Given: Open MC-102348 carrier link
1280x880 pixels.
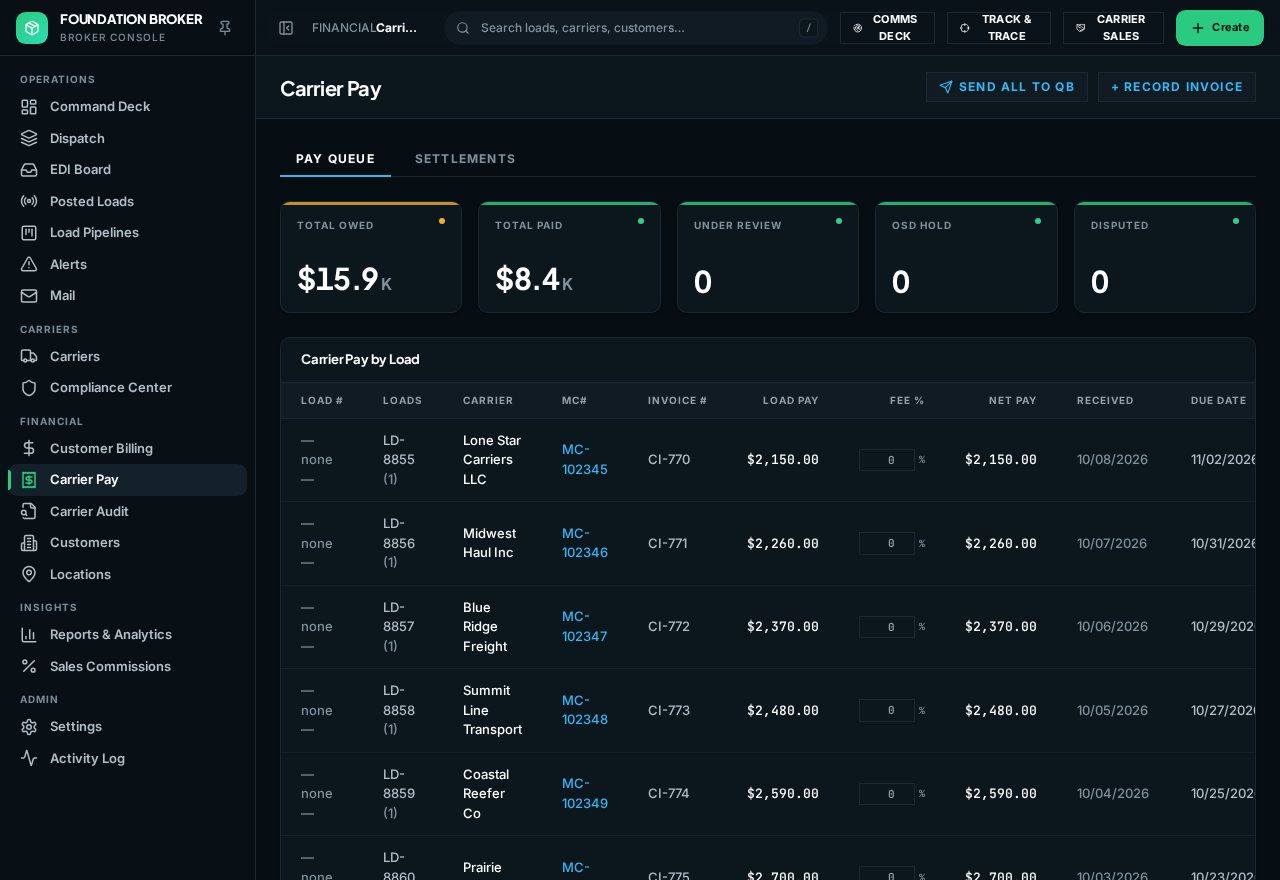Looking at the screenshot, I should point(585,710).
